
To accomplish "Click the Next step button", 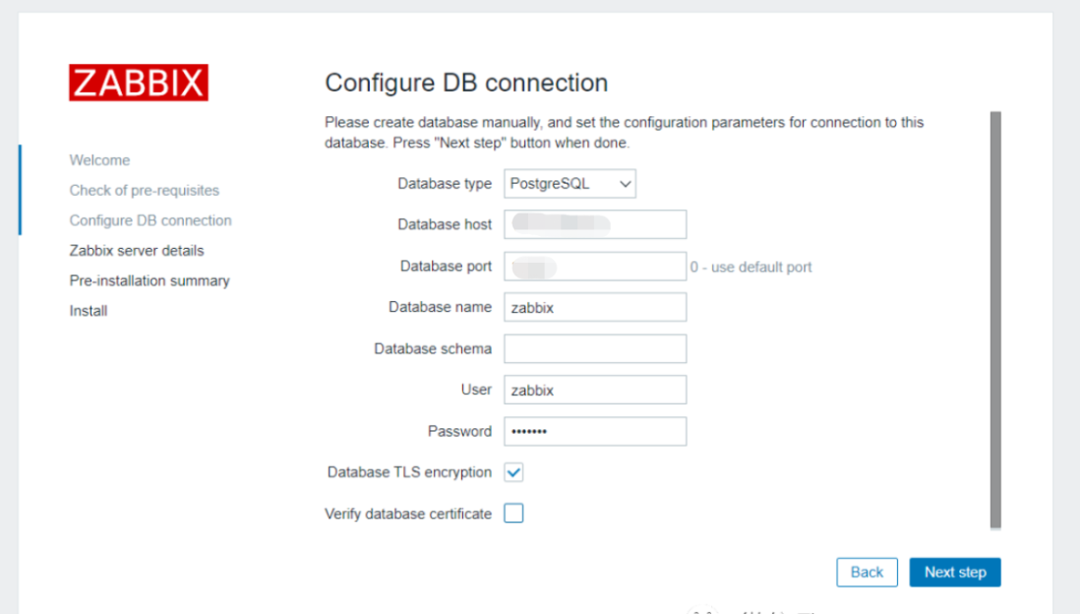I will pos(954,572).
